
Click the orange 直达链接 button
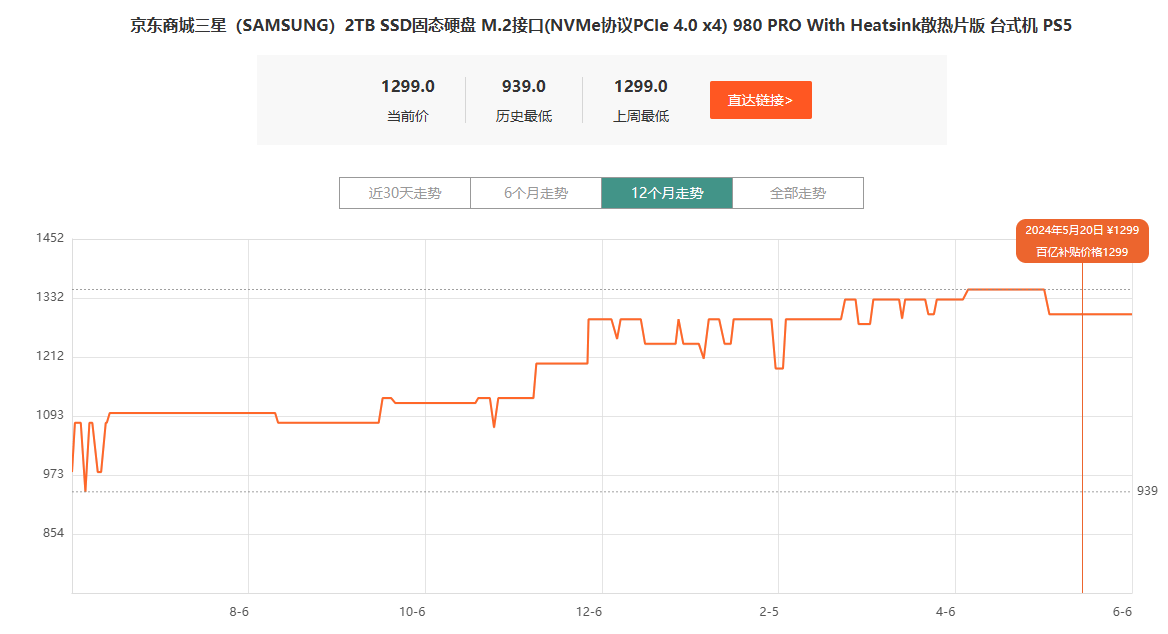[760, 99]
